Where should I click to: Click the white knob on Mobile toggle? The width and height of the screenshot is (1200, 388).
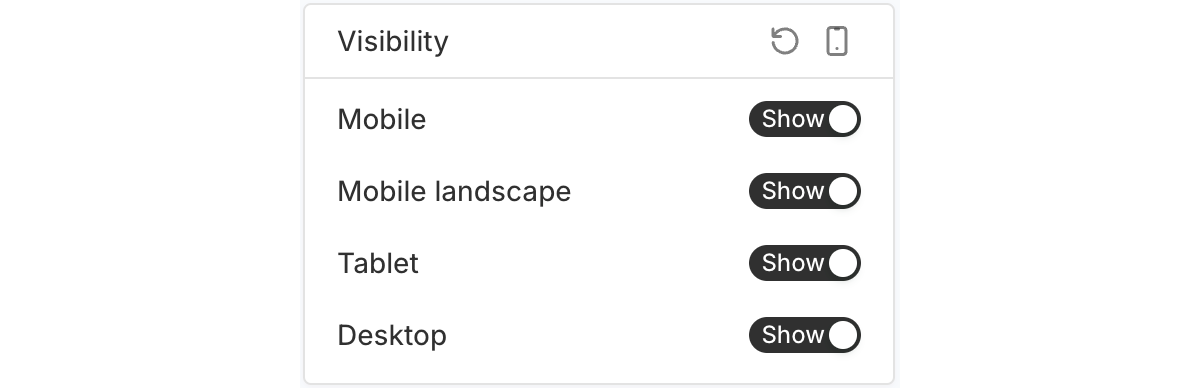click(843, 119)
